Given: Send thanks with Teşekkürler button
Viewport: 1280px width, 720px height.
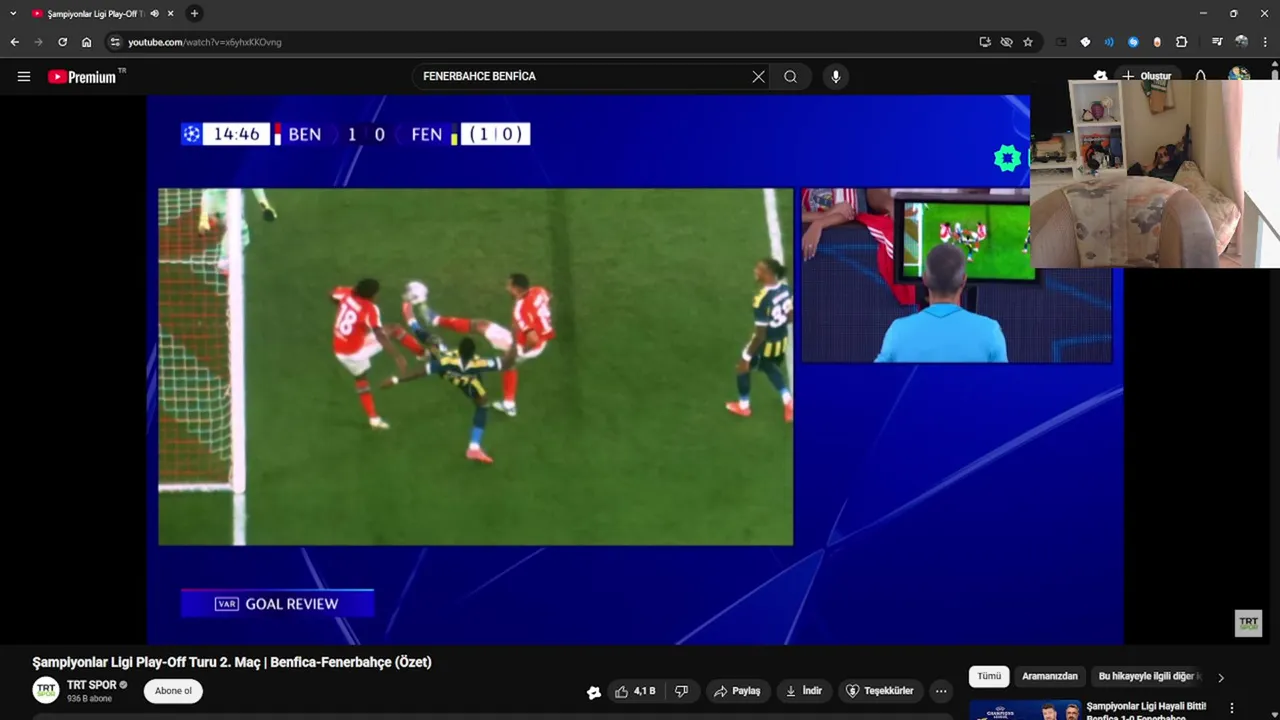Looking at the screenshot, I should click(880, 691).
